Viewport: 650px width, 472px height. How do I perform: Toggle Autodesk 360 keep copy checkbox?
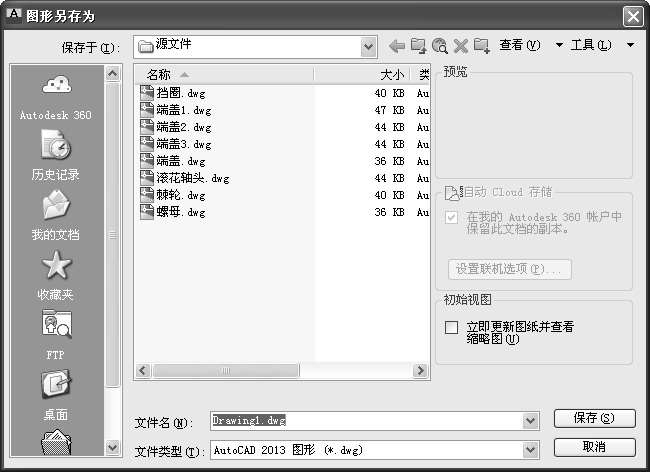click(x=451, y=218)
